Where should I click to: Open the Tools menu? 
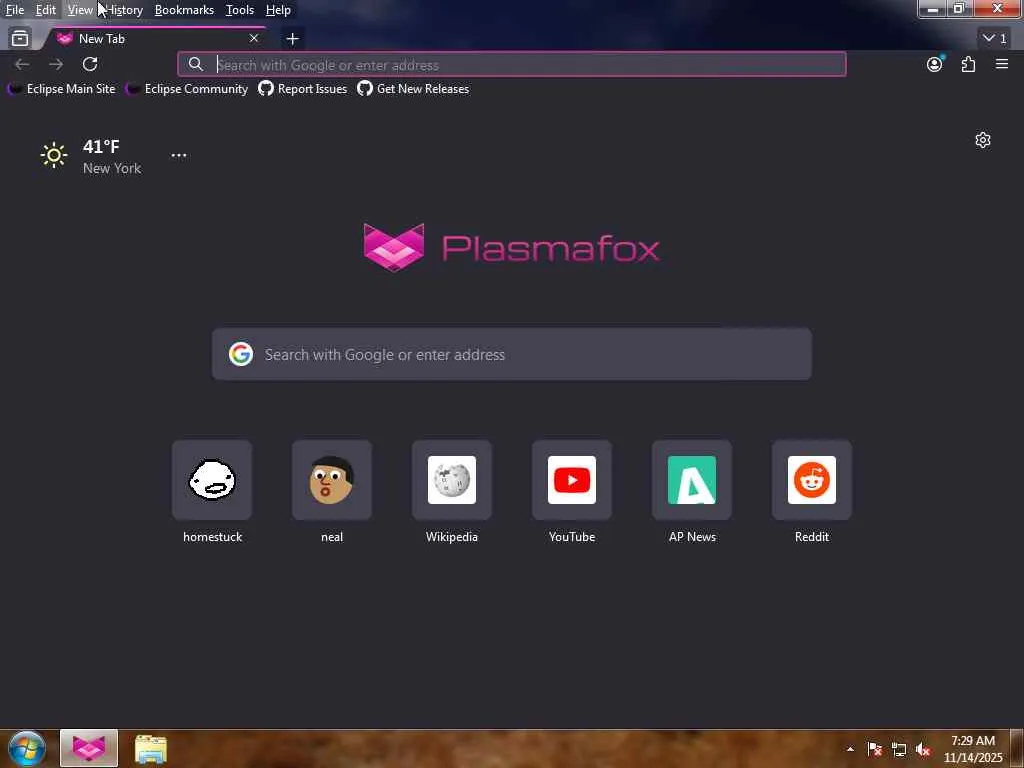point(240,10)
